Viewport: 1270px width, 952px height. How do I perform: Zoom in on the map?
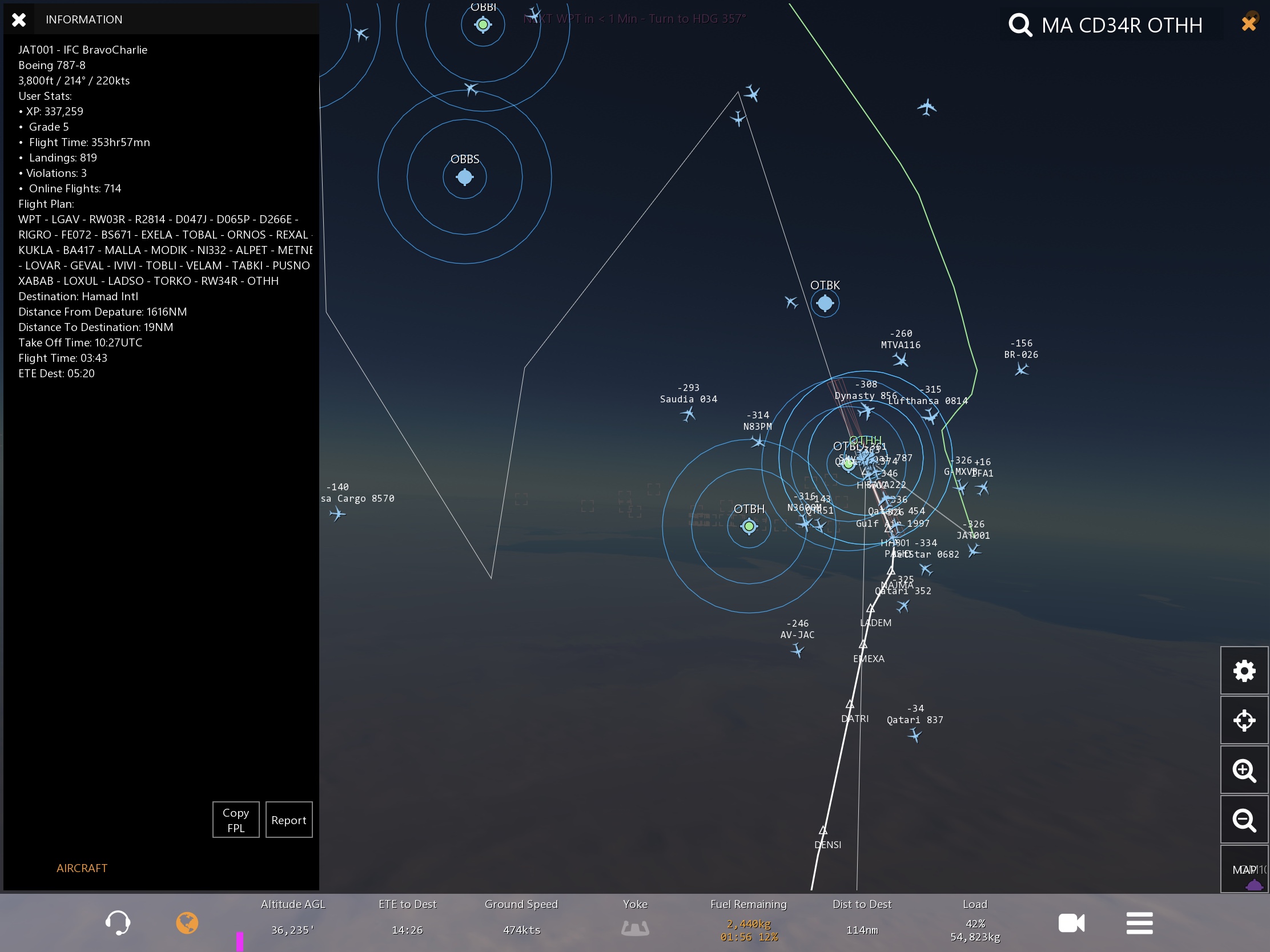1244,770
